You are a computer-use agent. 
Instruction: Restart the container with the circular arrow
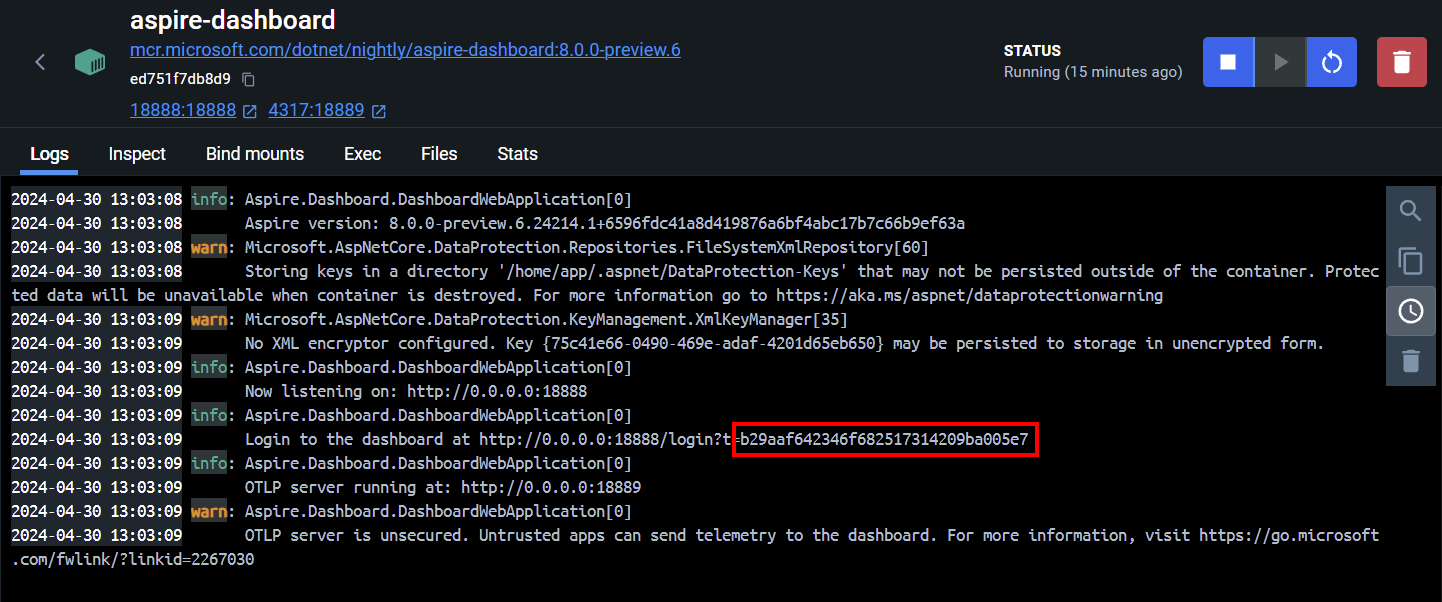tap(1331, 61)
